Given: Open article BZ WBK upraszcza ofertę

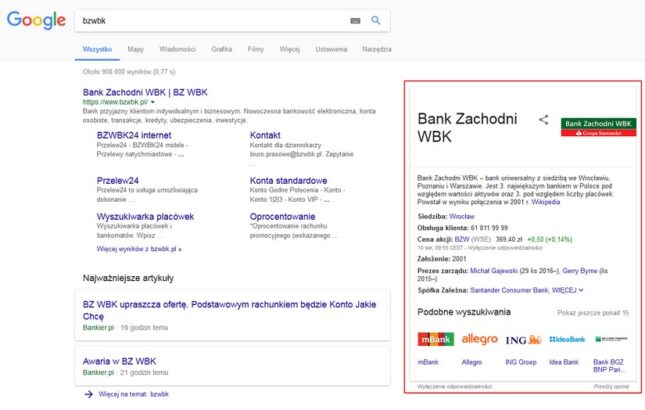Looking at the screenshot, I should pos(229,310).
